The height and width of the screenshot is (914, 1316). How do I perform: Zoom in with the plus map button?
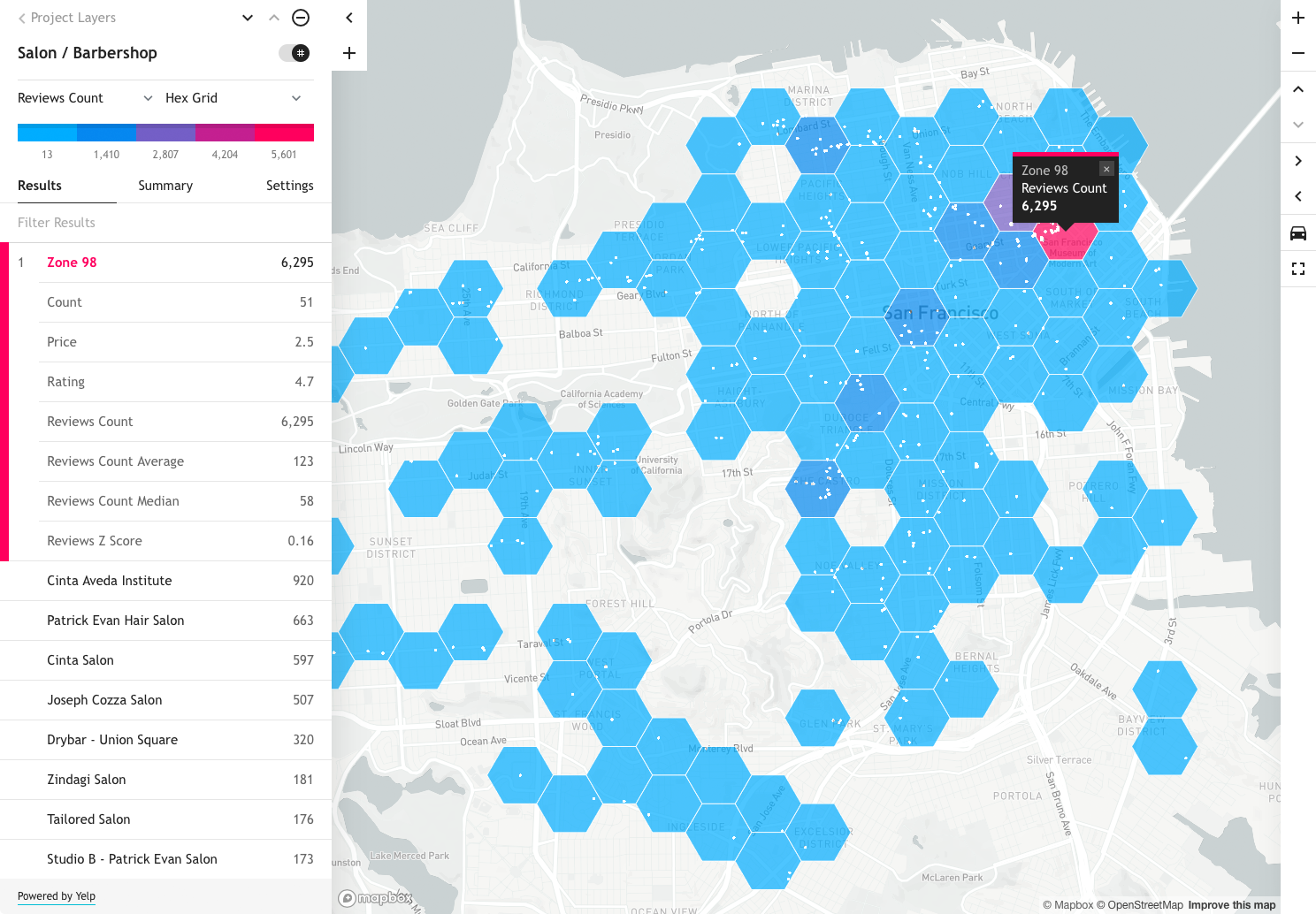click(1298, 18)
